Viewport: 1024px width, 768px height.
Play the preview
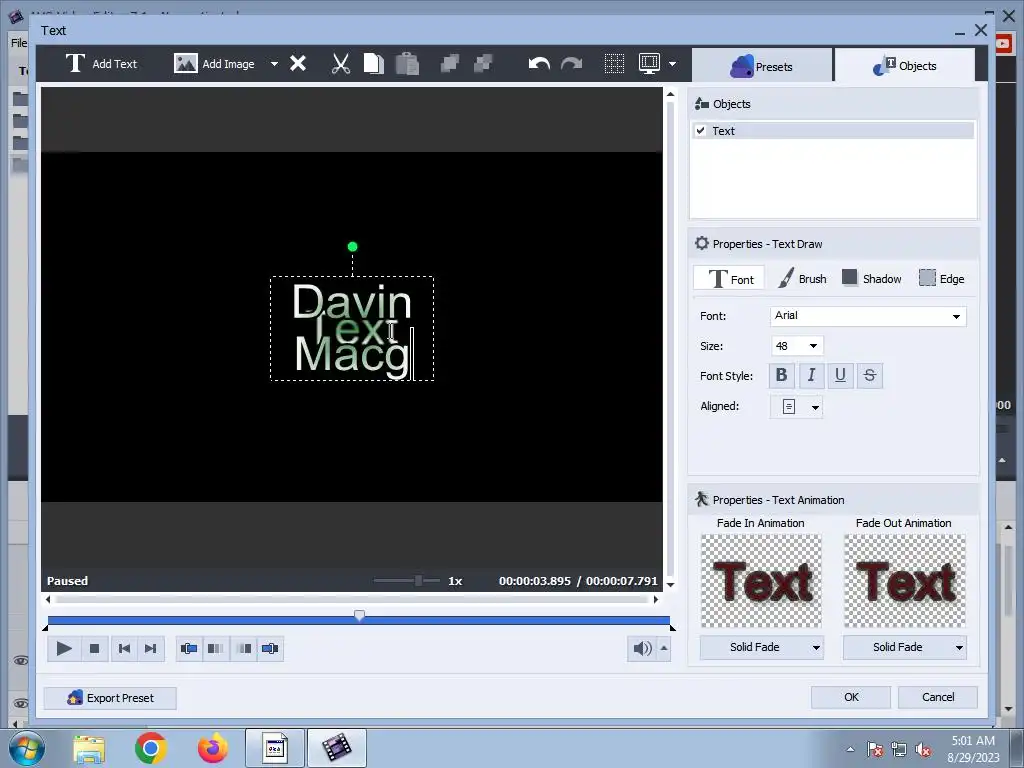63,648
